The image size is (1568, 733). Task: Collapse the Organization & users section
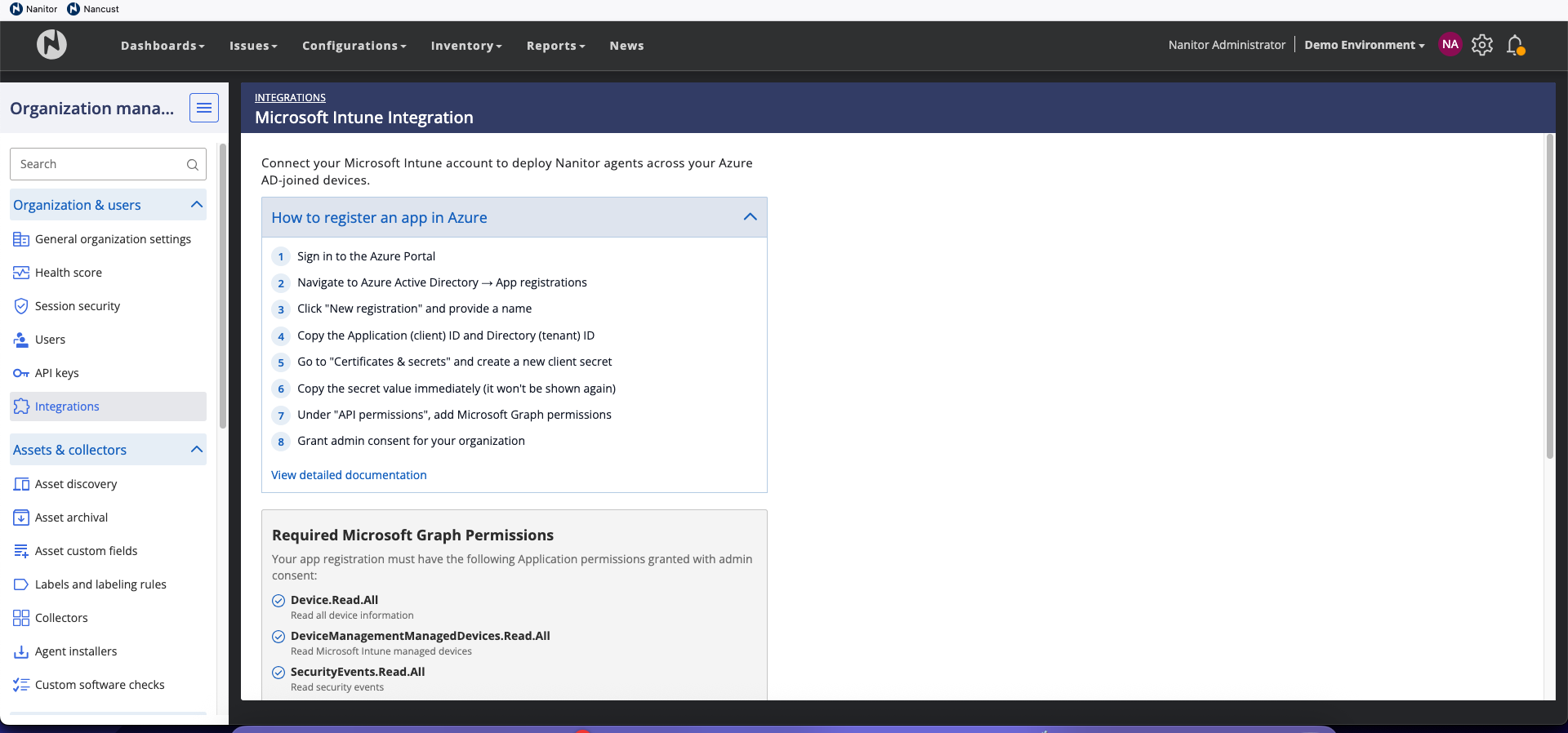click(x=196, y=205)
